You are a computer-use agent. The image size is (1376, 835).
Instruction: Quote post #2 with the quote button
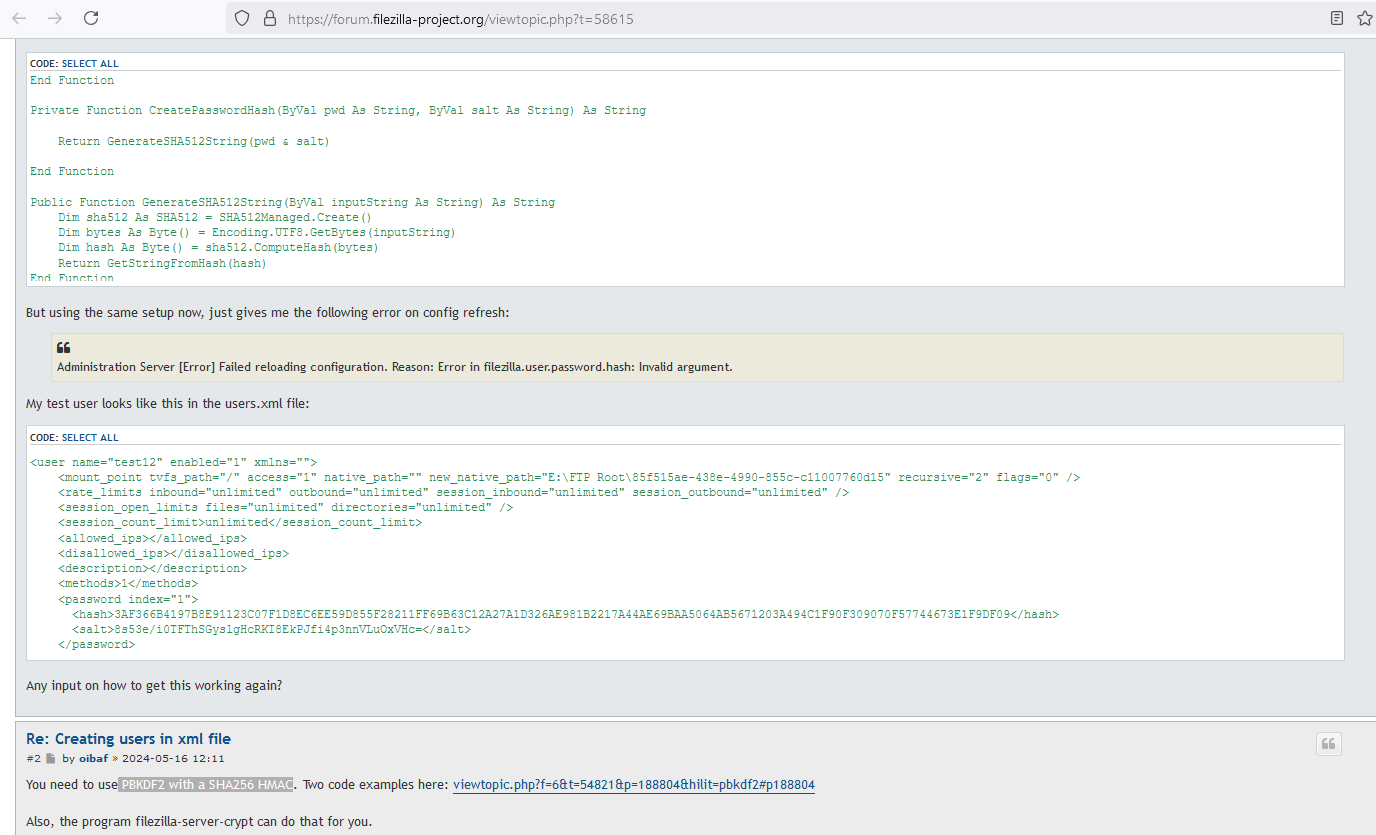pos(1328,743)
